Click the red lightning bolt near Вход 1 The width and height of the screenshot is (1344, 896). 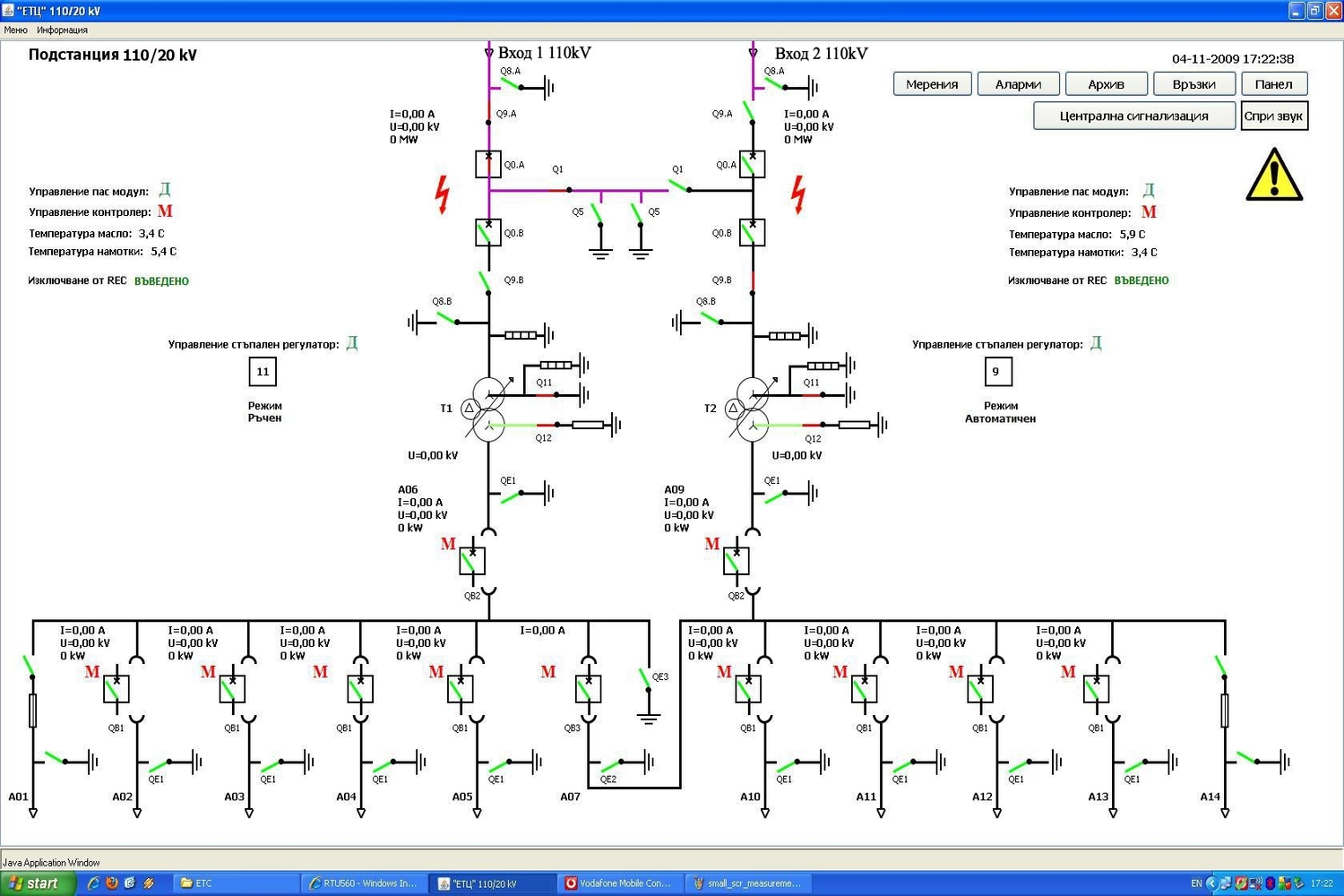[x=442, y=194]
